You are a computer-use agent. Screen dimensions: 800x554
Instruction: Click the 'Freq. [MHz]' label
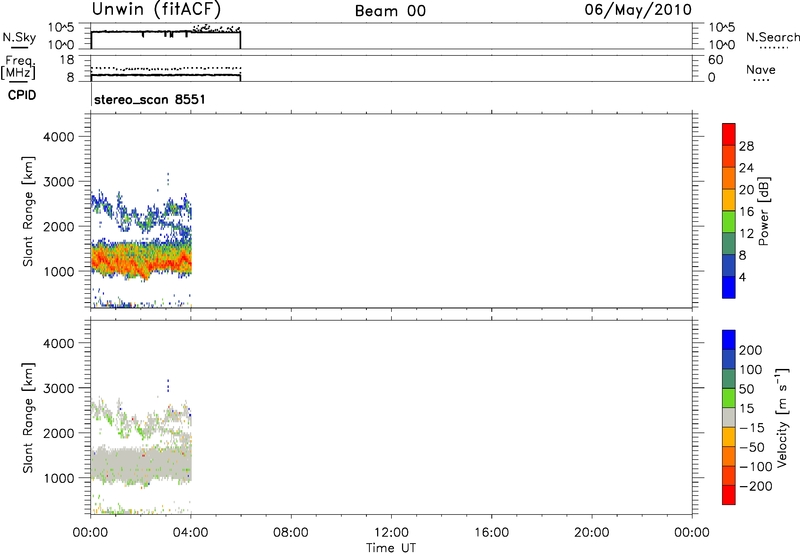tap(19, 67)
